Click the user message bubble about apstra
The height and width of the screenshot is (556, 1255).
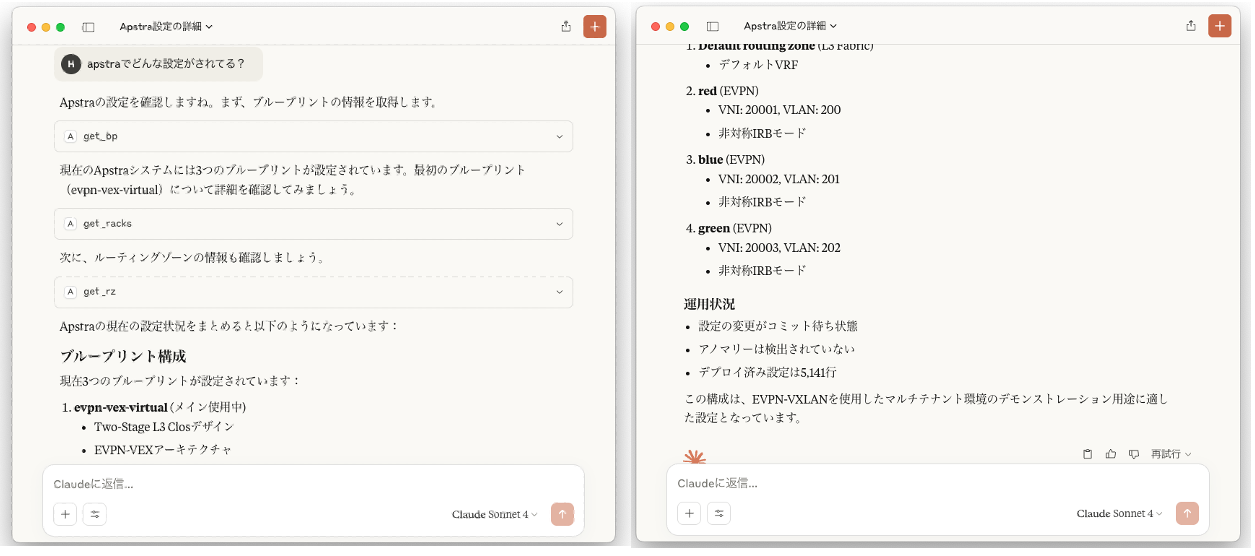(x=159, y=64)
